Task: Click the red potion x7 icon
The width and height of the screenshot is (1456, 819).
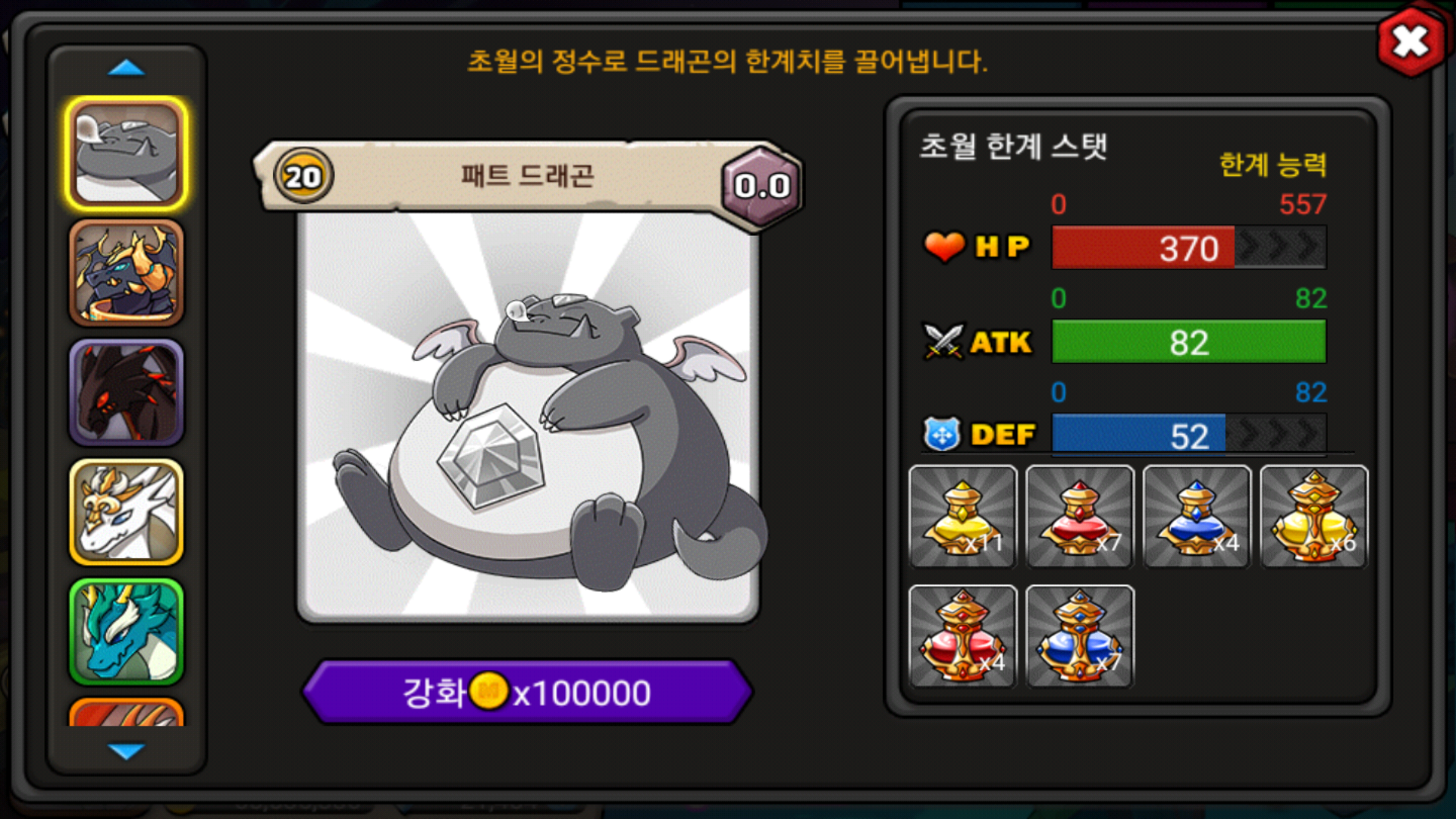Action: [x=1080, y=516]
